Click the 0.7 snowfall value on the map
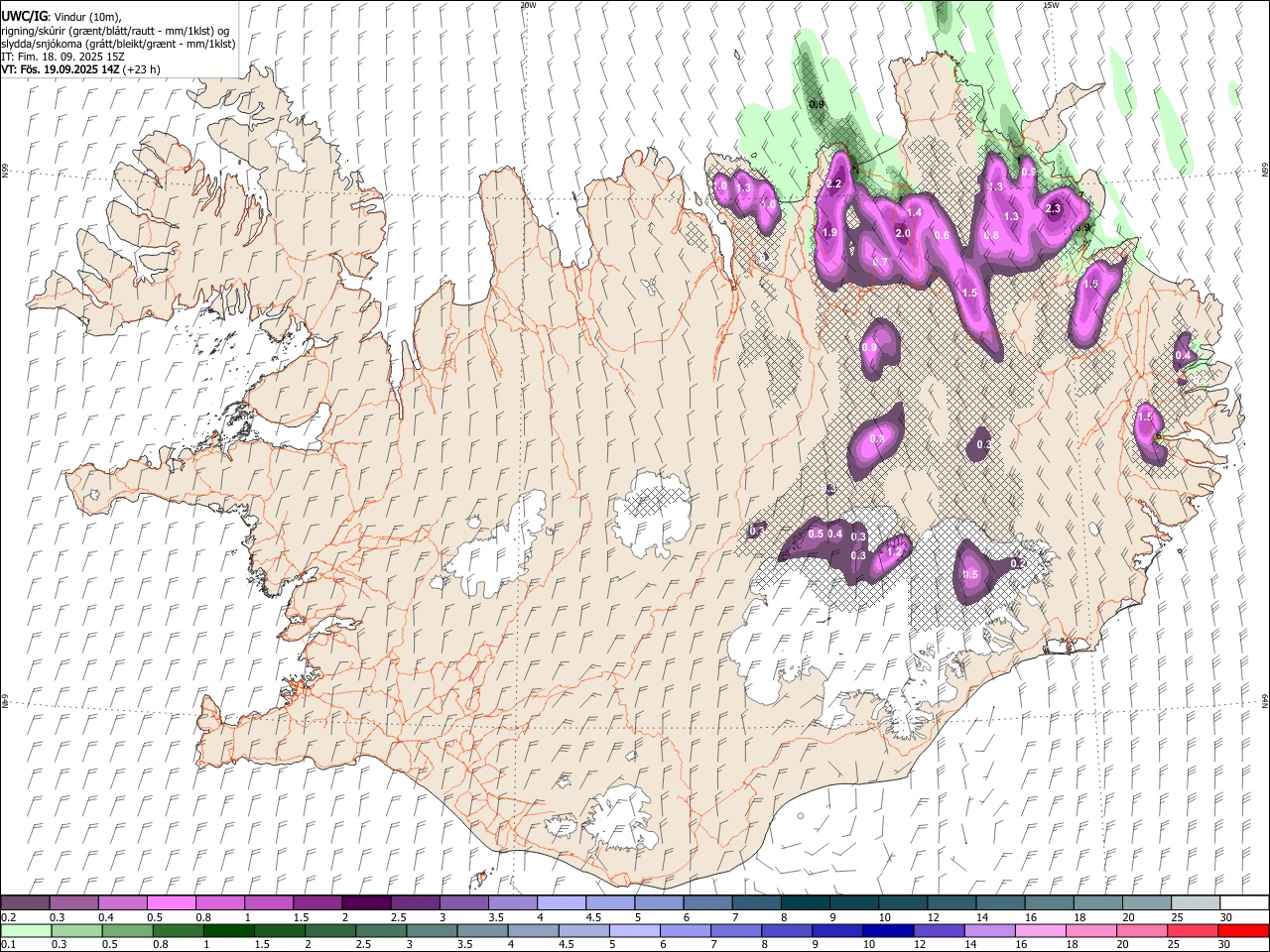 pos(880,262)
